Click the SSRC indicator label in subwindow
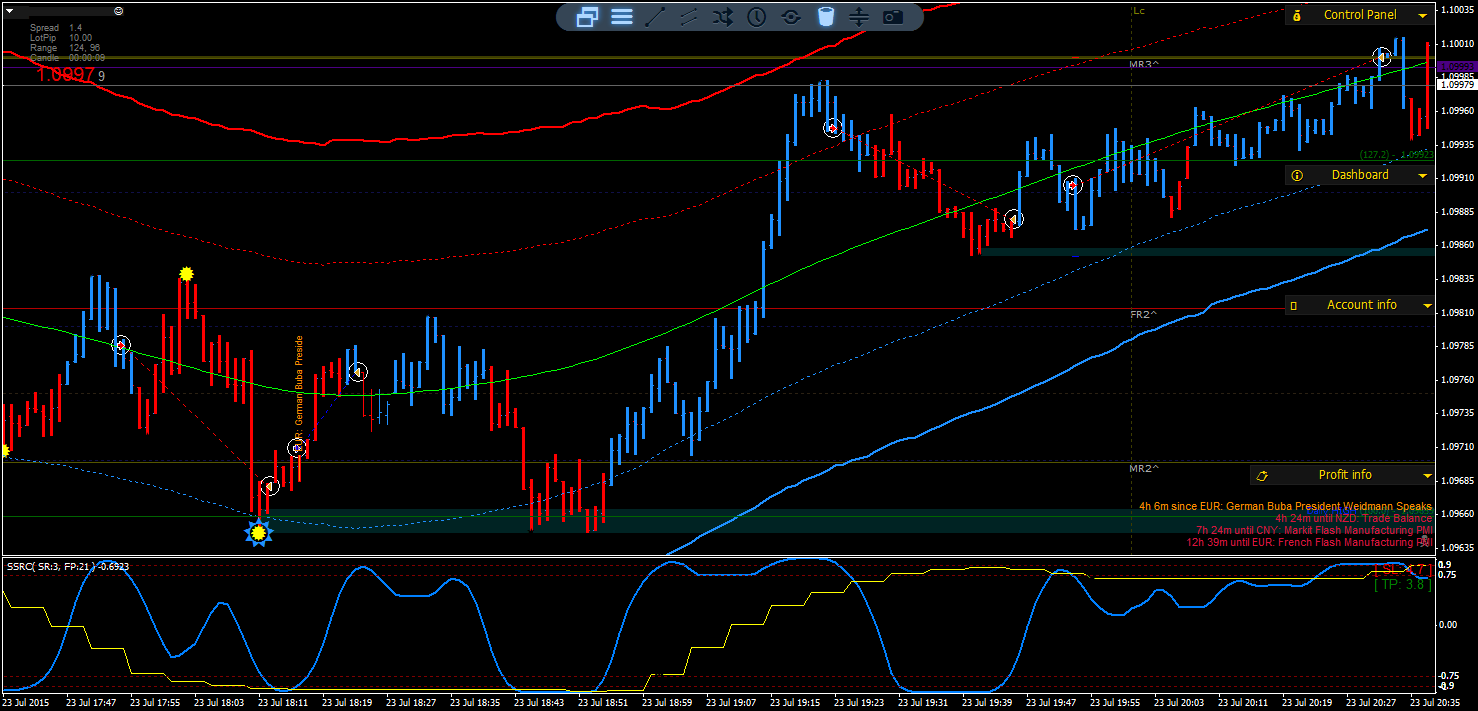This screenshot has width=1478, height=711. (68, 566)
